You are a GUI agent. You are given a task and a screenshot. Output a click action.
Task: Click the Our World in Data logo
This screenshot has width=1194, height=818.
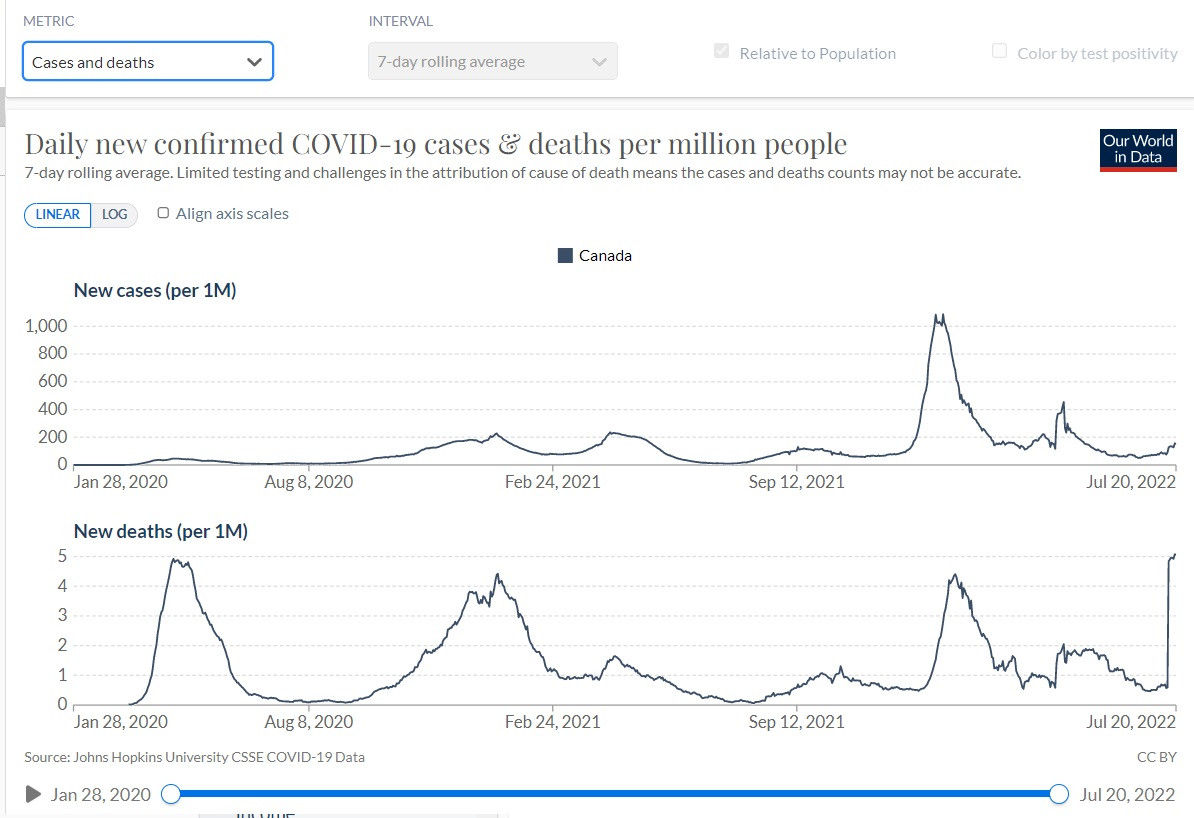1138,150
